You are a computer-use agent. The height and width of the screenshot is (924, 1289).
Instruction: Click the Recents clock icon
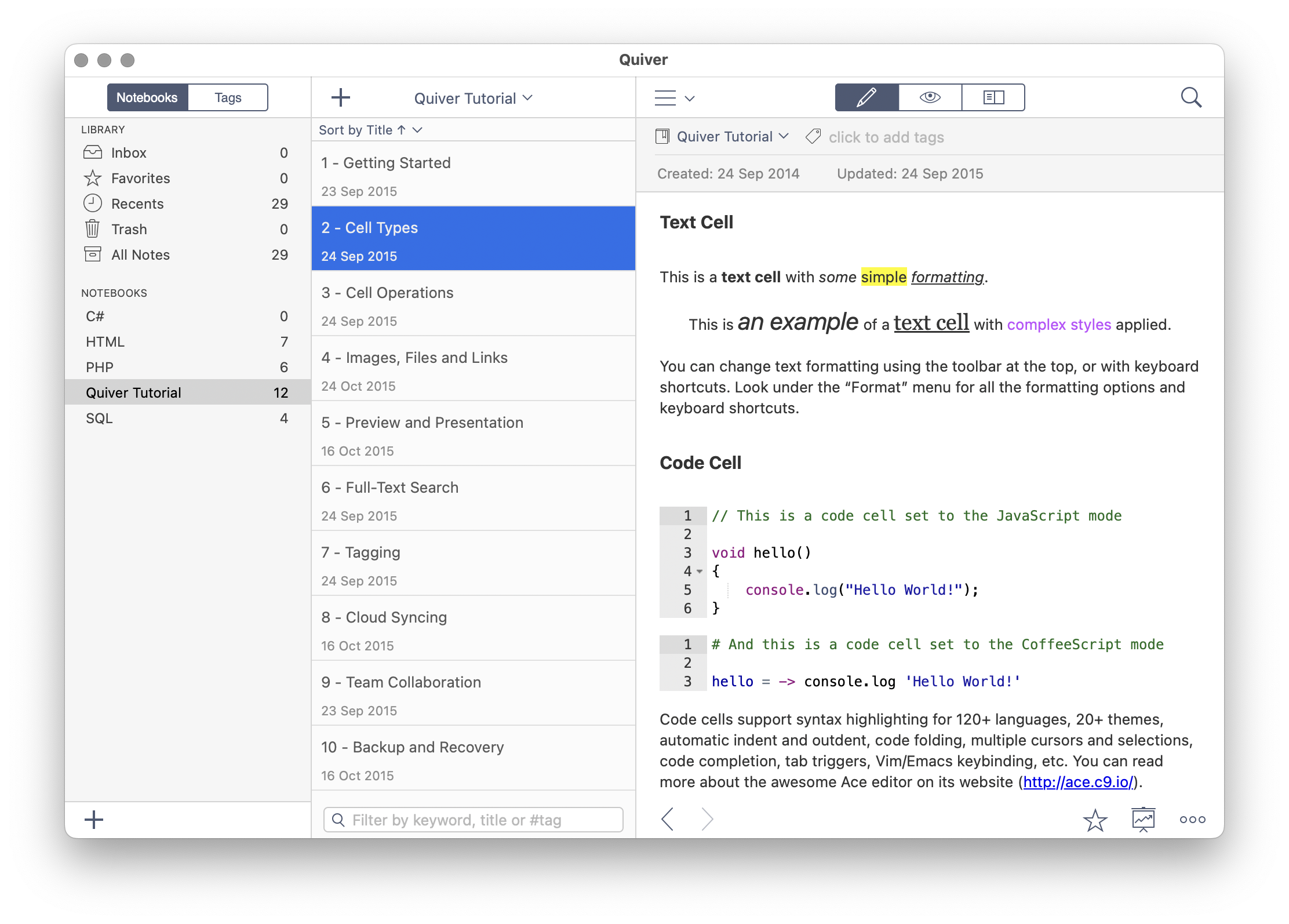tap(93, 203)
